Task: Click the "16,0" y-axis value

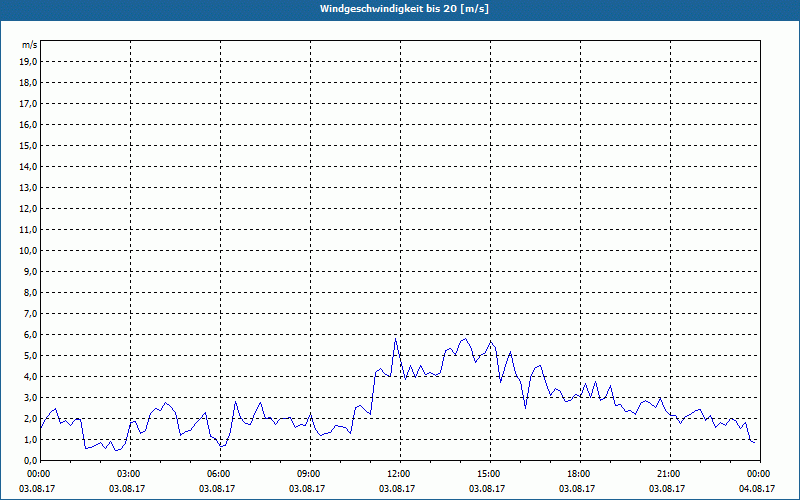Action: [x=28, y=124]
